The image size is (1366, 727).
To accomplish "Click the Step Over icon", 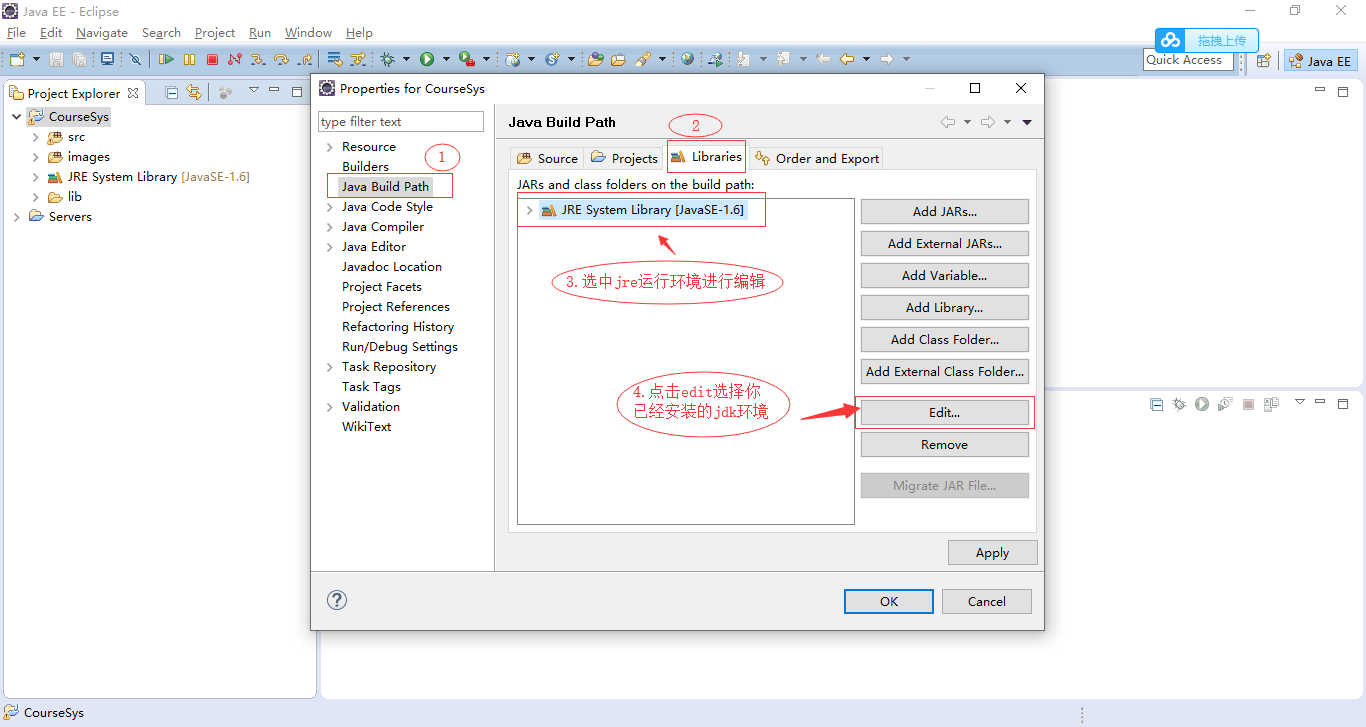I will 281,59.
